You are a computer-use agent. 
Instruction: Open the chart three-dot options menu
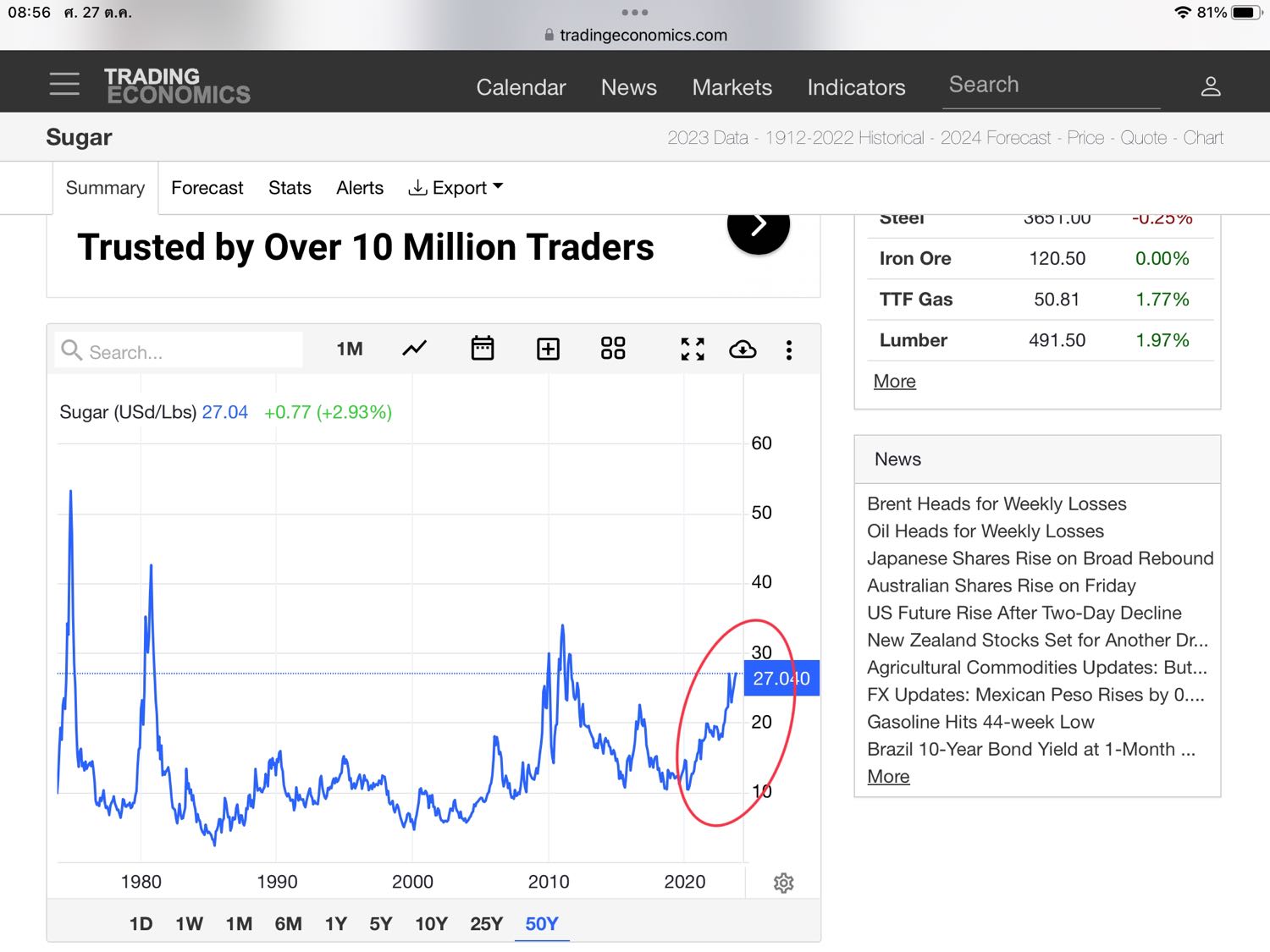tap(789, 349)
